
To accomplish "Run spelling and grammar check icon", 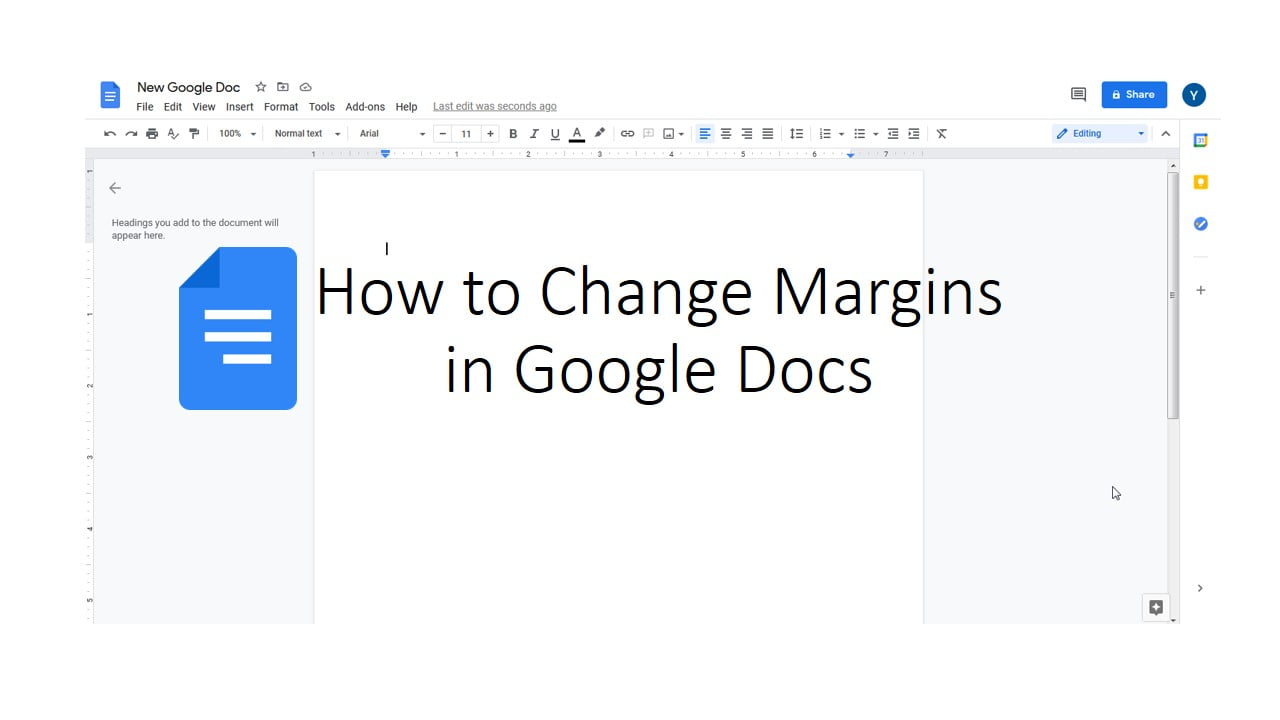I will tap(173, 134).
